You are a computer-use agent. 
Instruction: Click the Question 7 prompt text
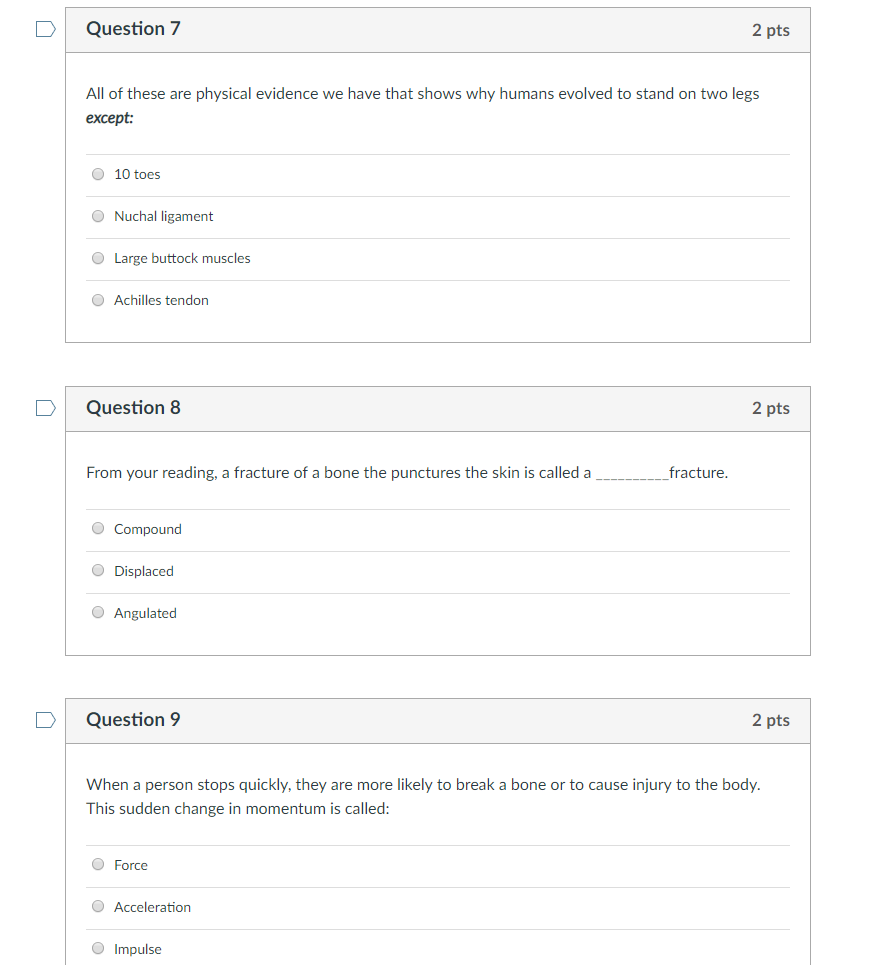[x=423, y=105]
